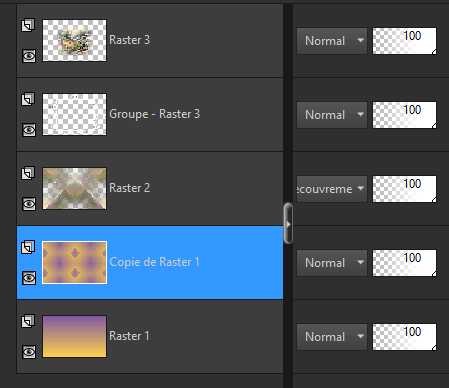Screen dimensions: 449x388
Task: Click opacity slider of Copie de Raster 1
Action: (404, 263)
